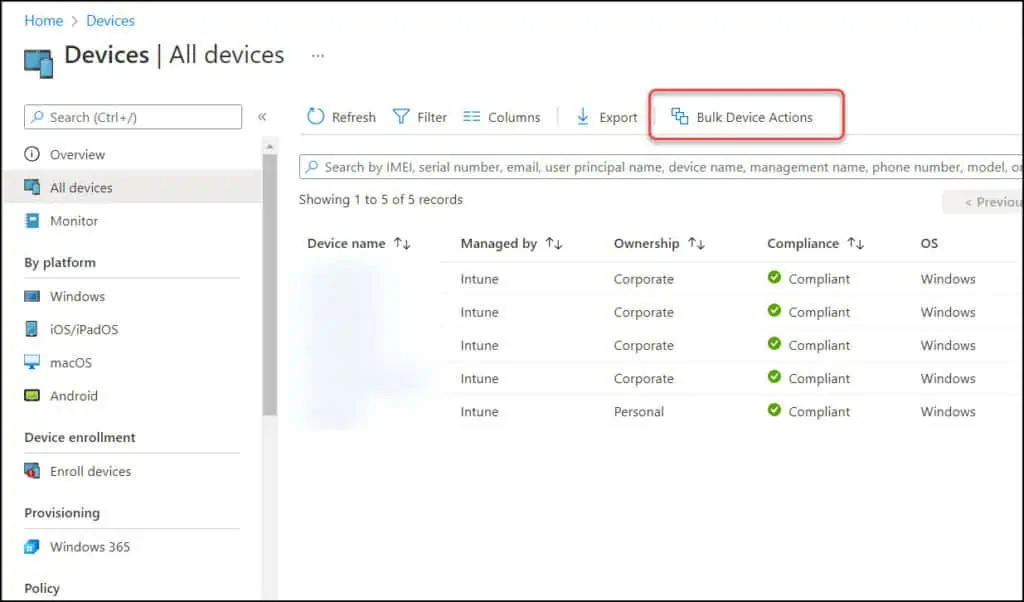Screen dimensions: 1024x602
Task: Sort by Compliance column arrows
Action: (856, 244)
